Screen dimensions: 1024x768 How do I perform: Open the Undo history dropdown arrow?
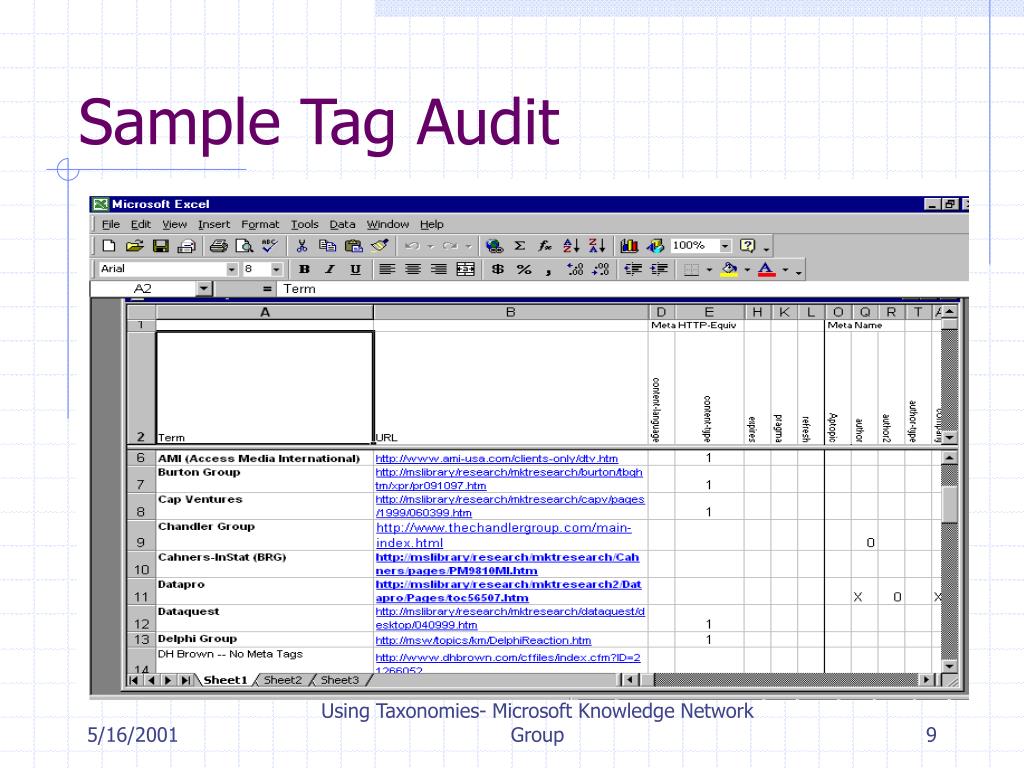430,246
